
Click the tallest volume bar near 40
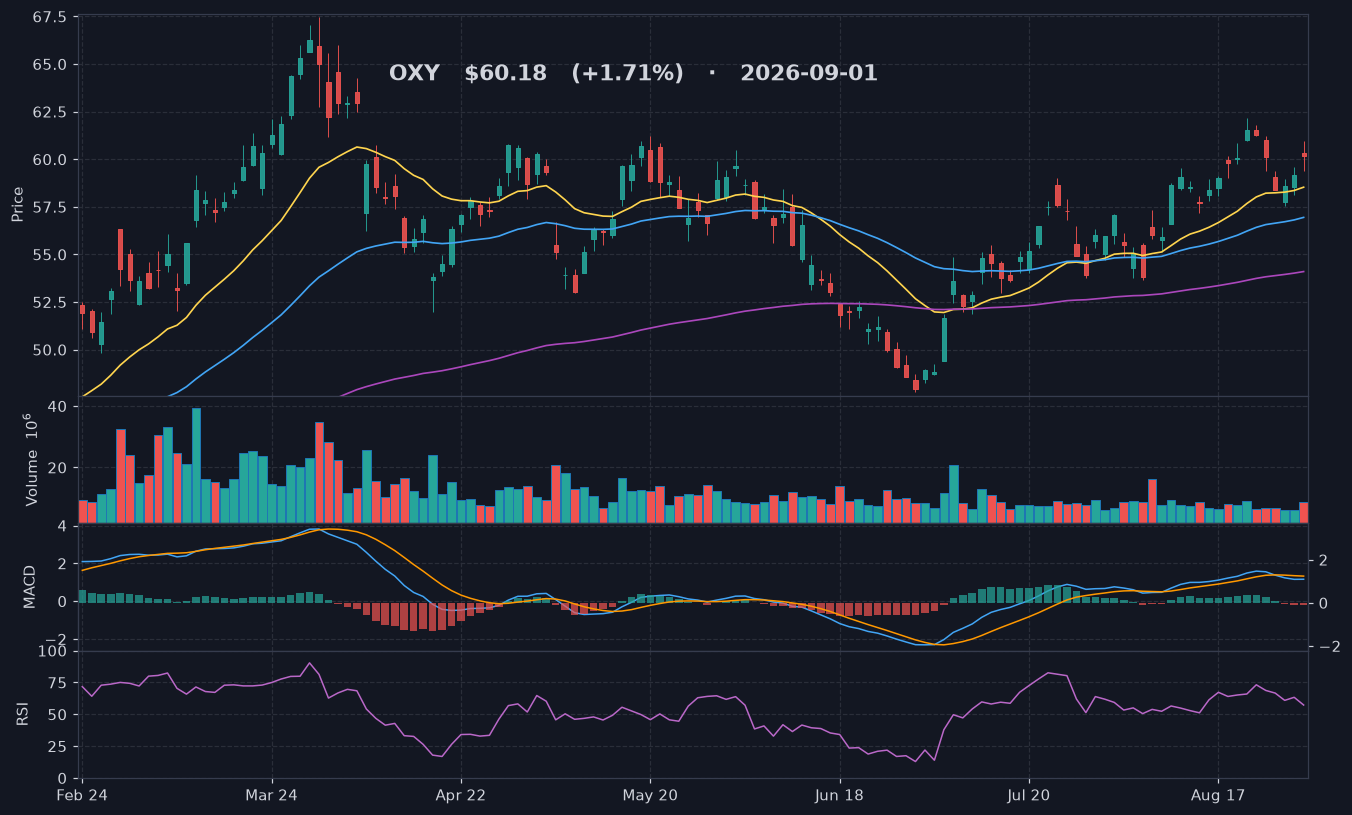coord(196,465)
